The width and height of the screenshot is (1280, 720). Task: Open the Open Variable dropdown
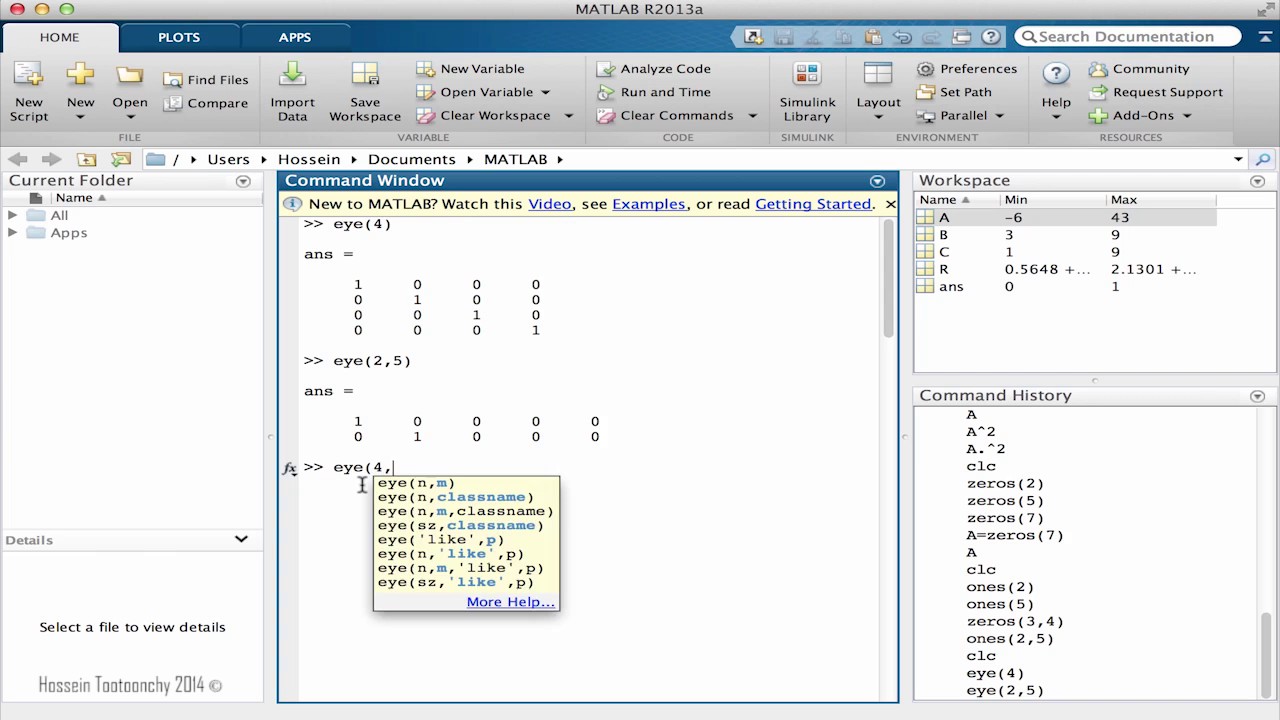tap(546, 92)
